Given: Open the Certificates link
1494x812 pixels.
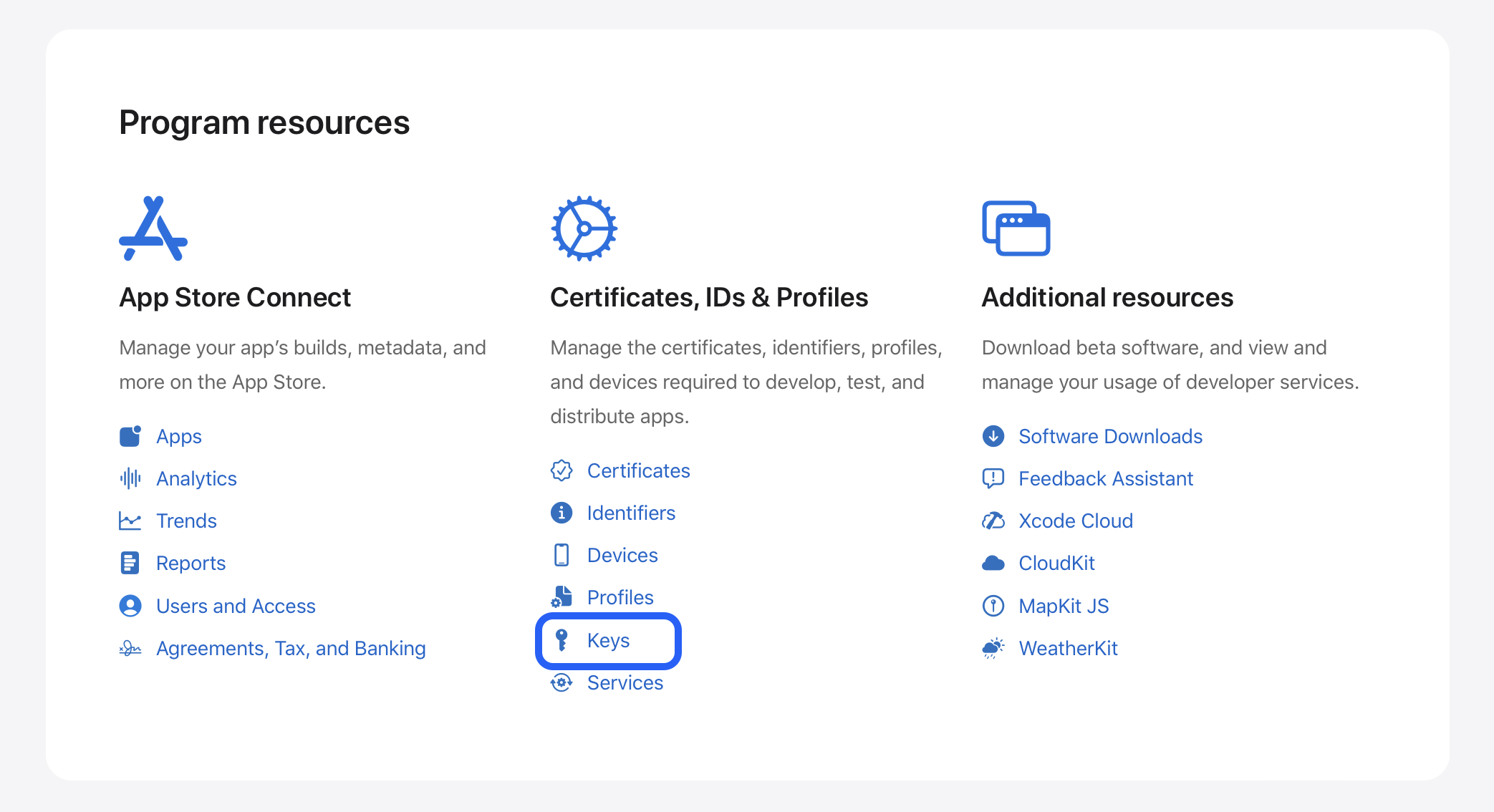Looking at the screenshot, I should (638, 470).
